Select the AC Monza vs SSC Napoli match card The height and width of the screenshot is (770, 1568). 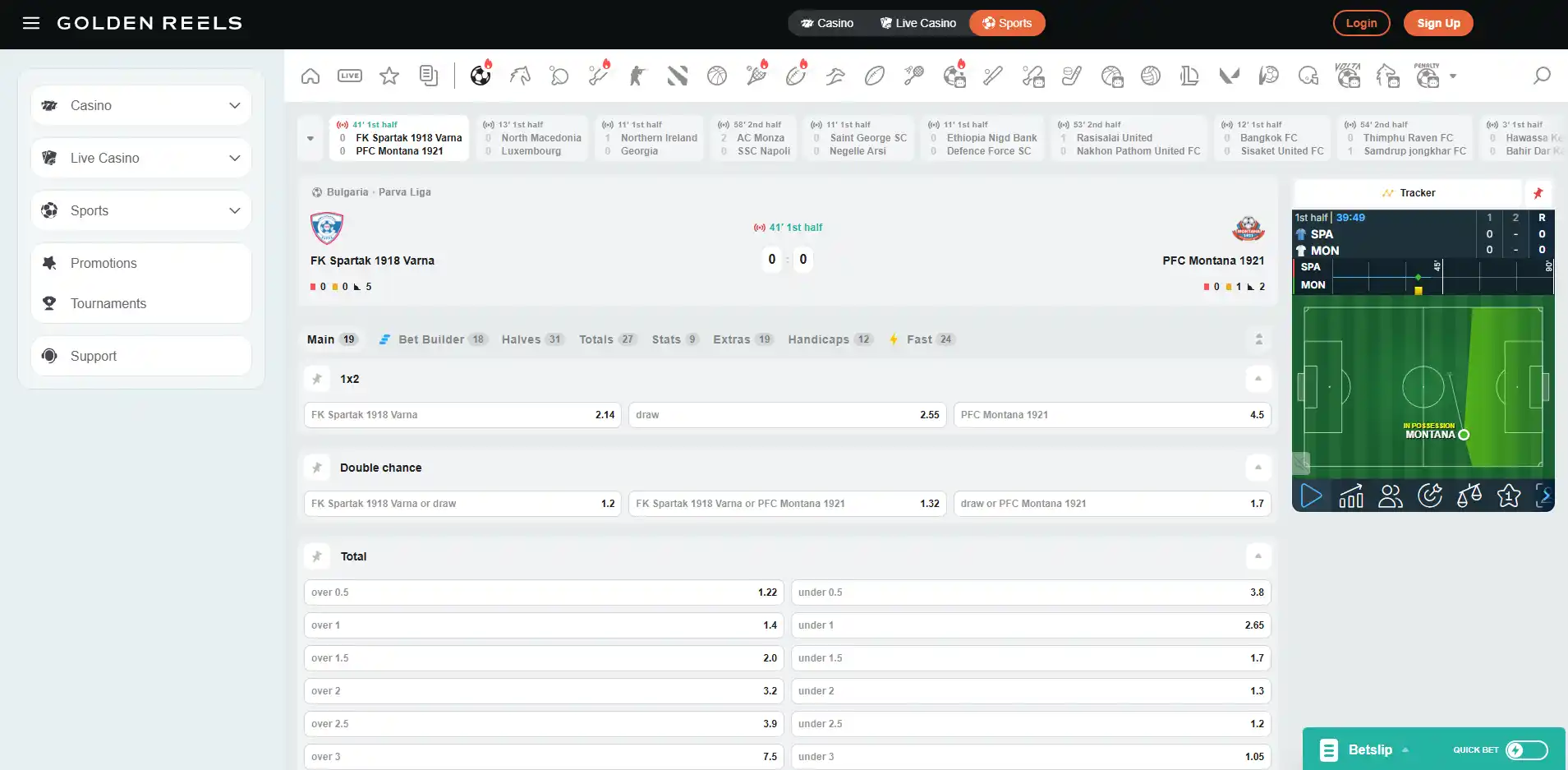point(753,138)
